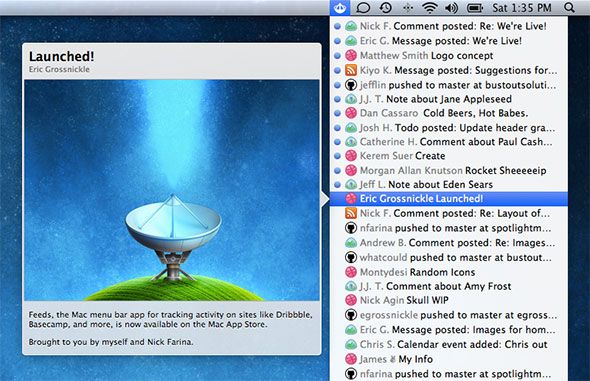Click the RSS icon beside Kiyo K.
Viewport: 590px width, 381px height.
pyautogui.click(x=351, y=70)
